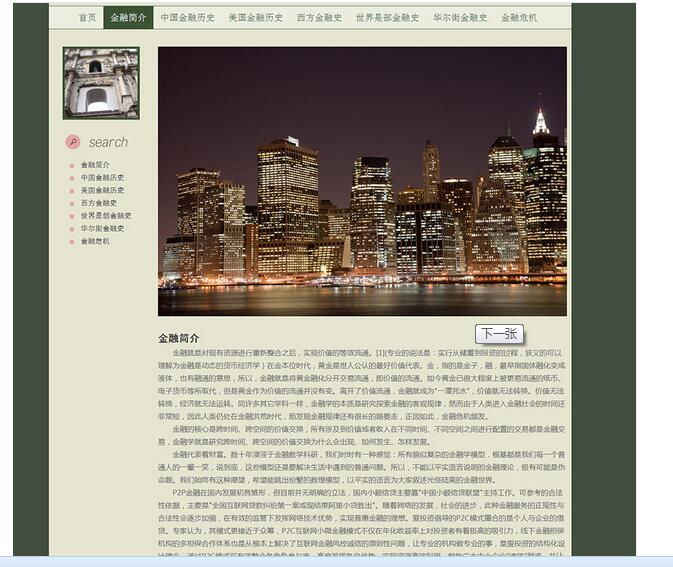Click the cathedral thumbnail image in sidebar
Screen dimensions: 673x567
coord(100,83)
